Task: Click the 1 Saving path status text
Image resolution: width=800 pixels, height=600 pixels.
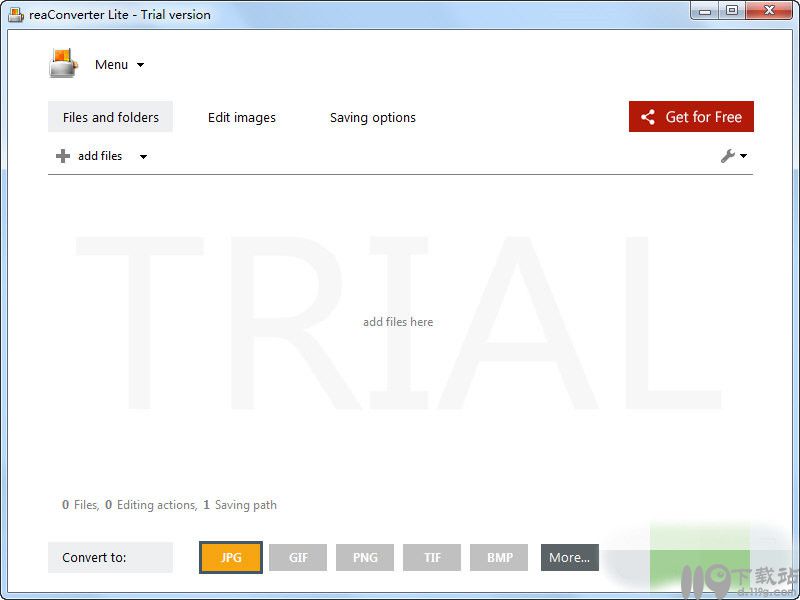Action: pos(240,505)
